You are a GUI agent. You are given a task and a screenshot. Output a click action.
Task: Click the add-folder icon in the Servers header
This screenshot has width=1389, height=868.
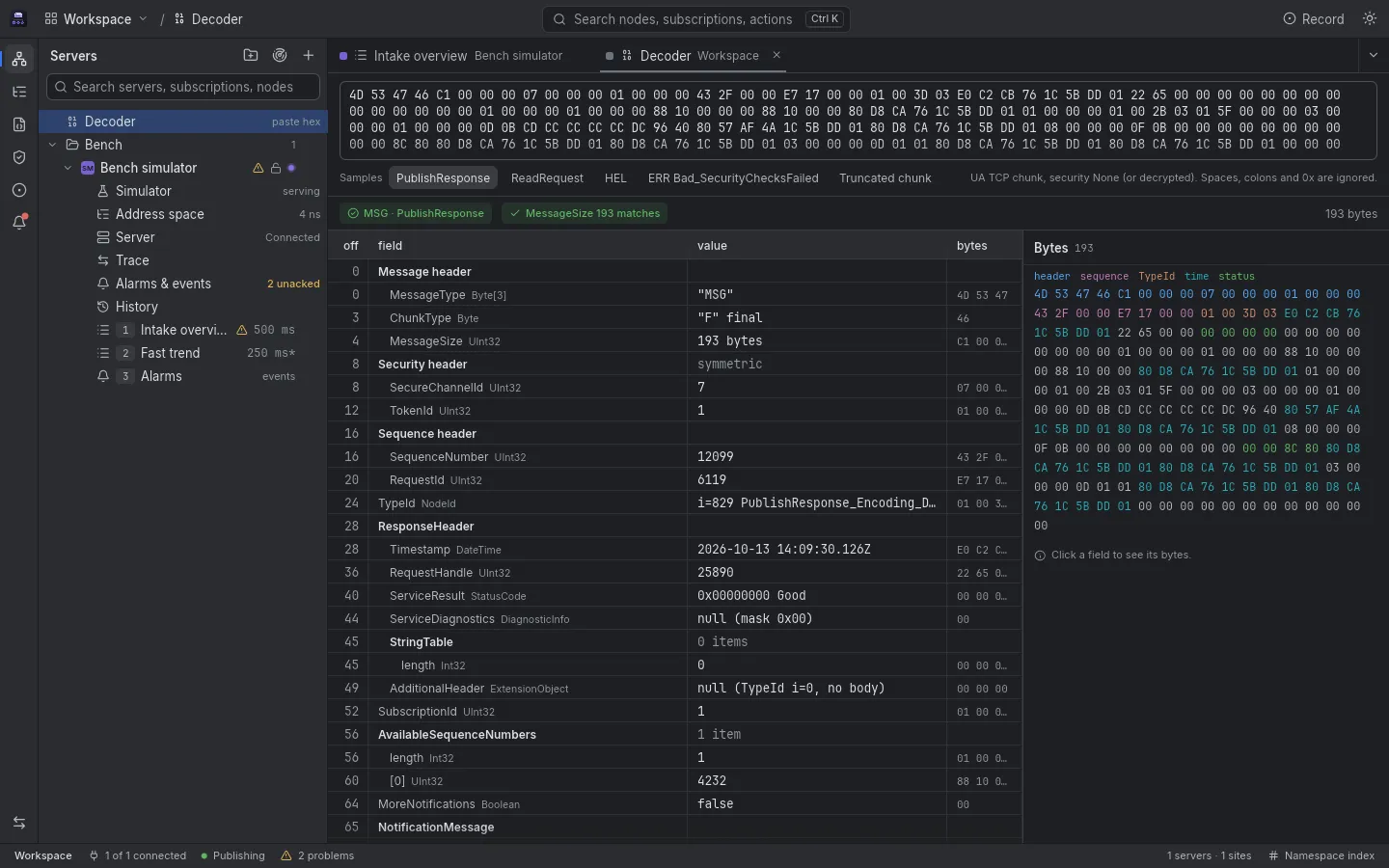[x=251, y=56]
